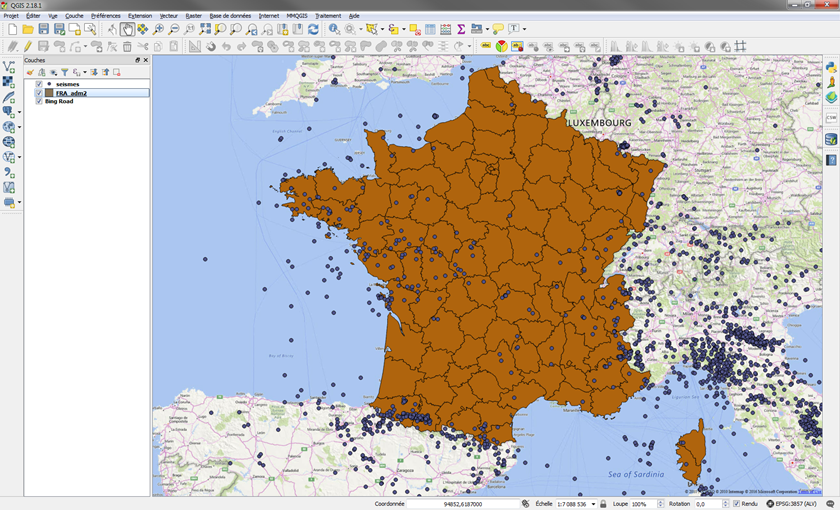Click the Zoom Full extent icon
840x510 pixels.
point(205,30)
